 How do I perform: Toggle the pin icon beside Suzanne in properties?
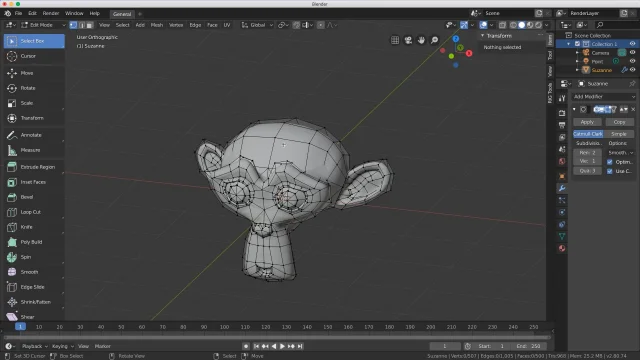[632, 84]
